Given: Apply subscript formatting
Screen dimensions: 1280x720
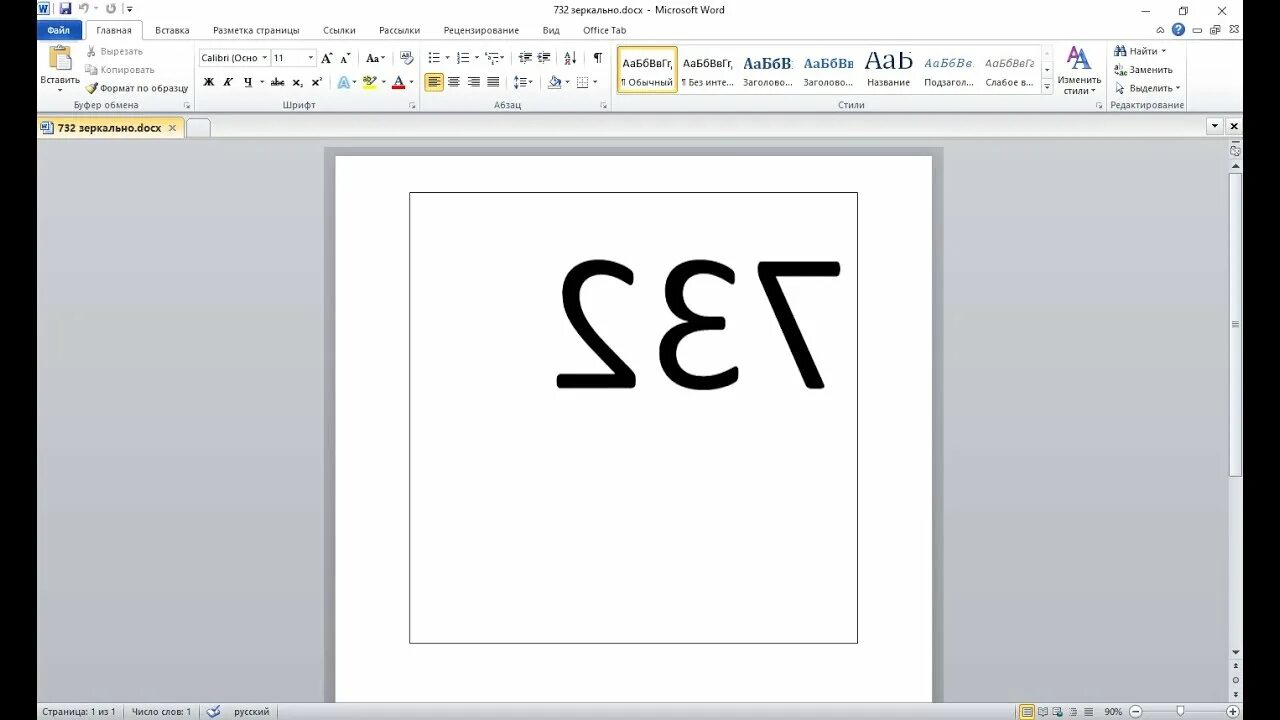Looking at the screenshot, I should [297, 82].
